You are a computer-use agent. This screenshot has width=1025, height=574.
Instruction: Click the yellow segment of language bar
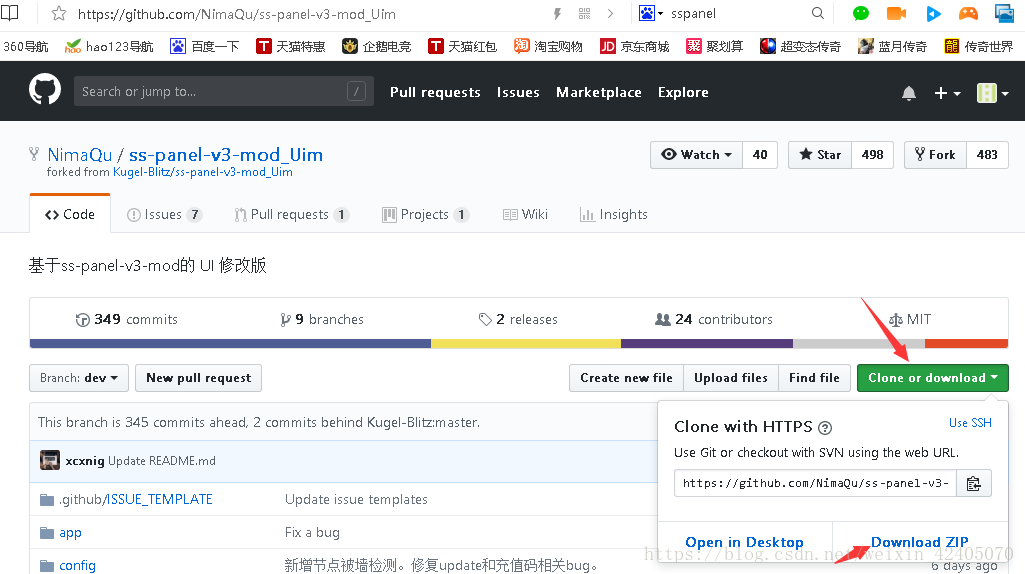click(526, 343)
